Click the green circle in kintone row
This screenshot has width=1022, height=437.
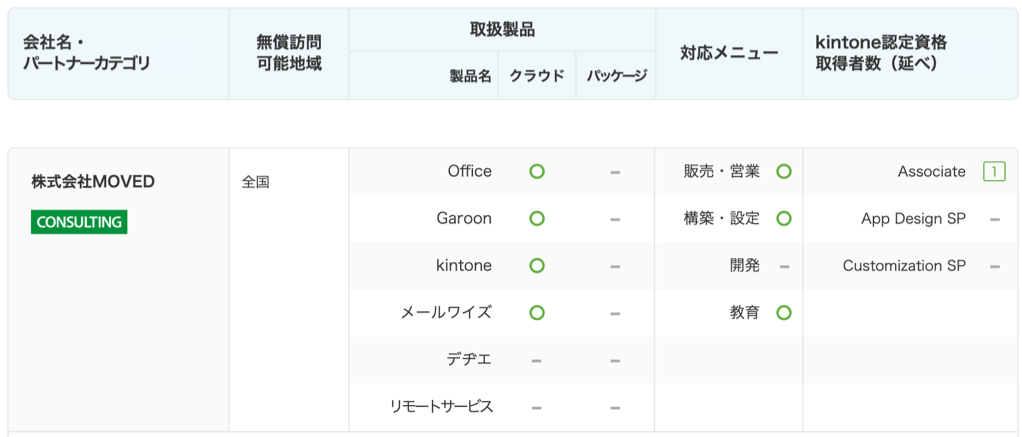pos(537,266)
